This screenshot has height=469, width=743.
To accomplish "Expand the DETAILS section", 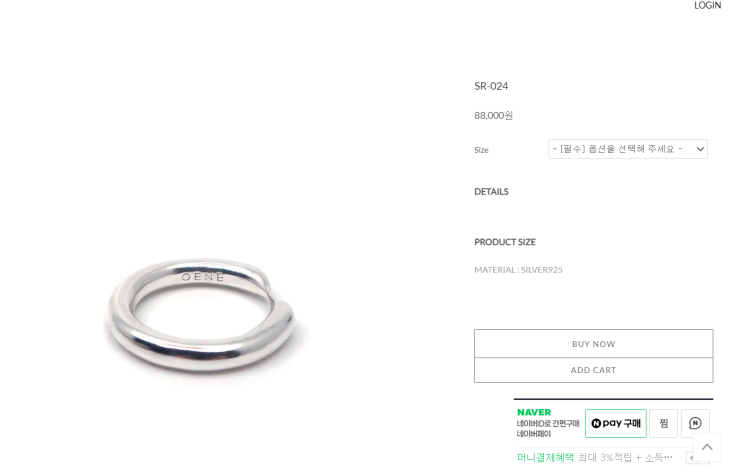I will (491, 191).
